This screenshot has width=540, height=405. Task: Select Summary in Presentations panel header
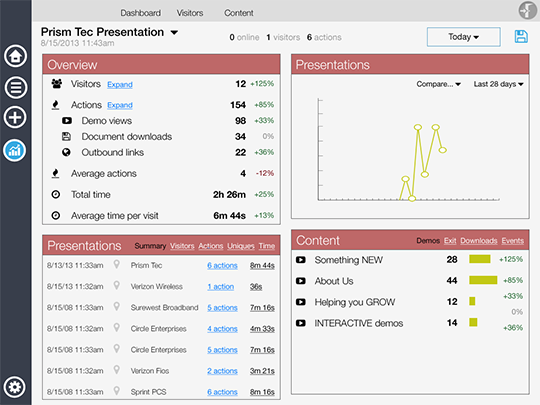tap(150, 246)
